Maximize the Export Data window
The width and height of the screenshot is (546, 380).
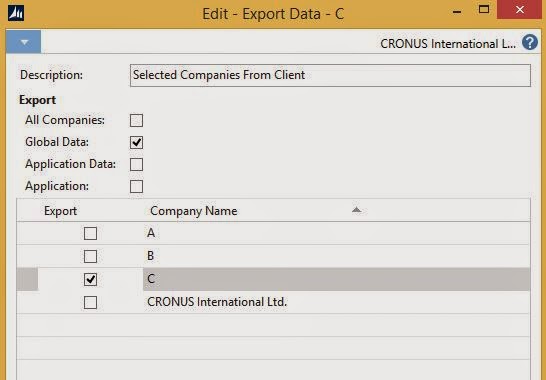484,9
